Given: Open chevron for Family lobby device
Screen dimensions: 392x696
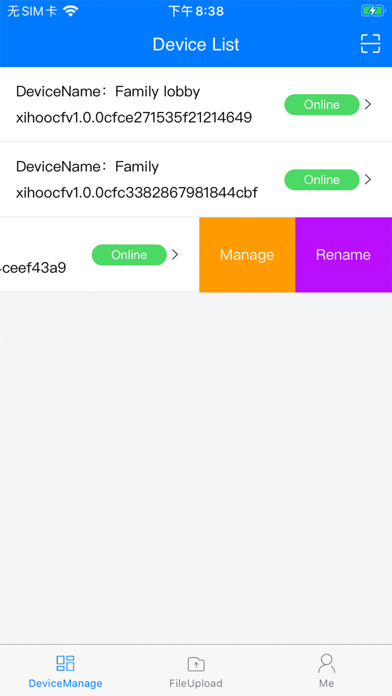Looking at the screenshot, I should [x=368, y=104].
